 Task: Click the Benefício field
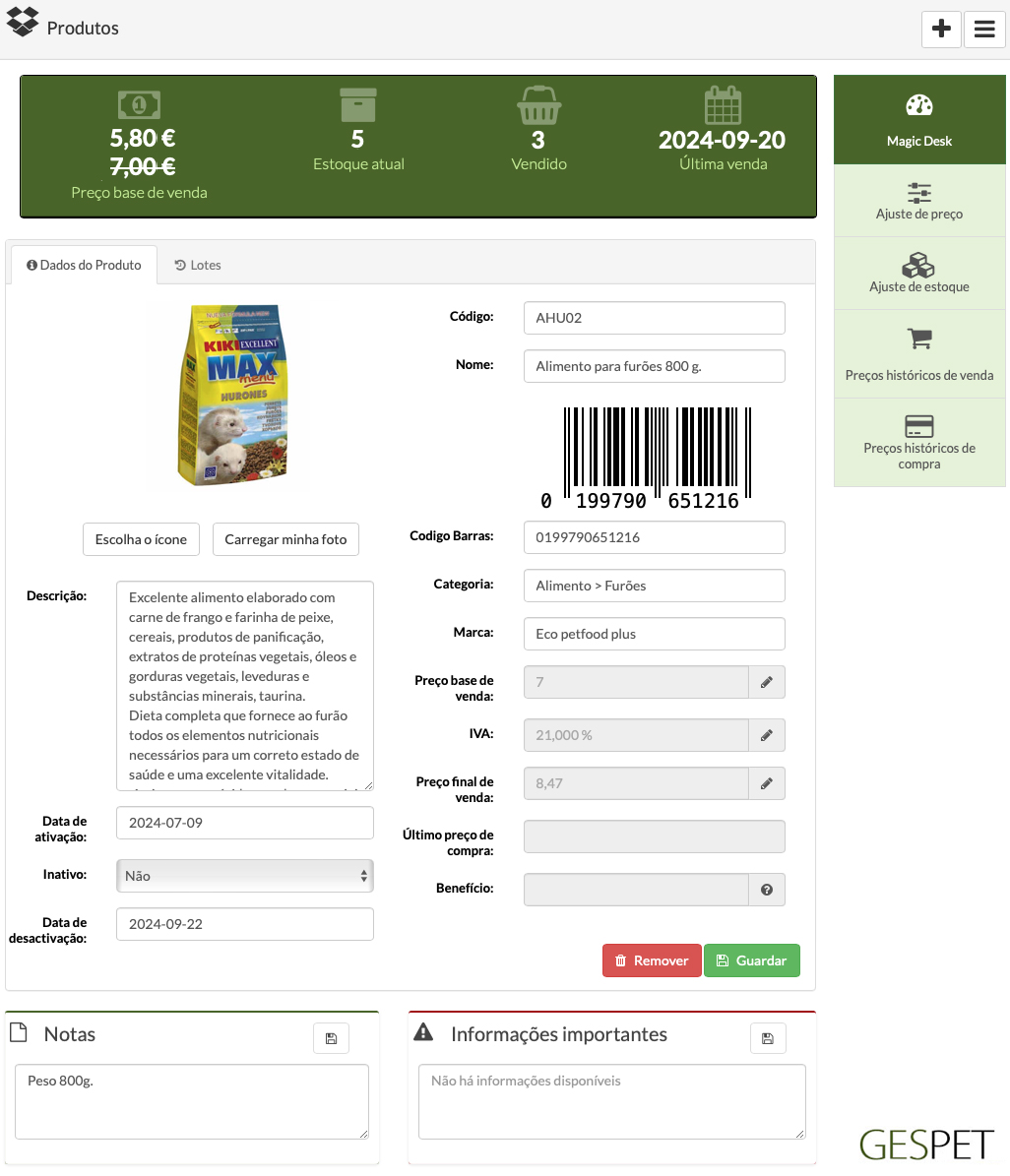pyautogui.click(x=636, y=890)
